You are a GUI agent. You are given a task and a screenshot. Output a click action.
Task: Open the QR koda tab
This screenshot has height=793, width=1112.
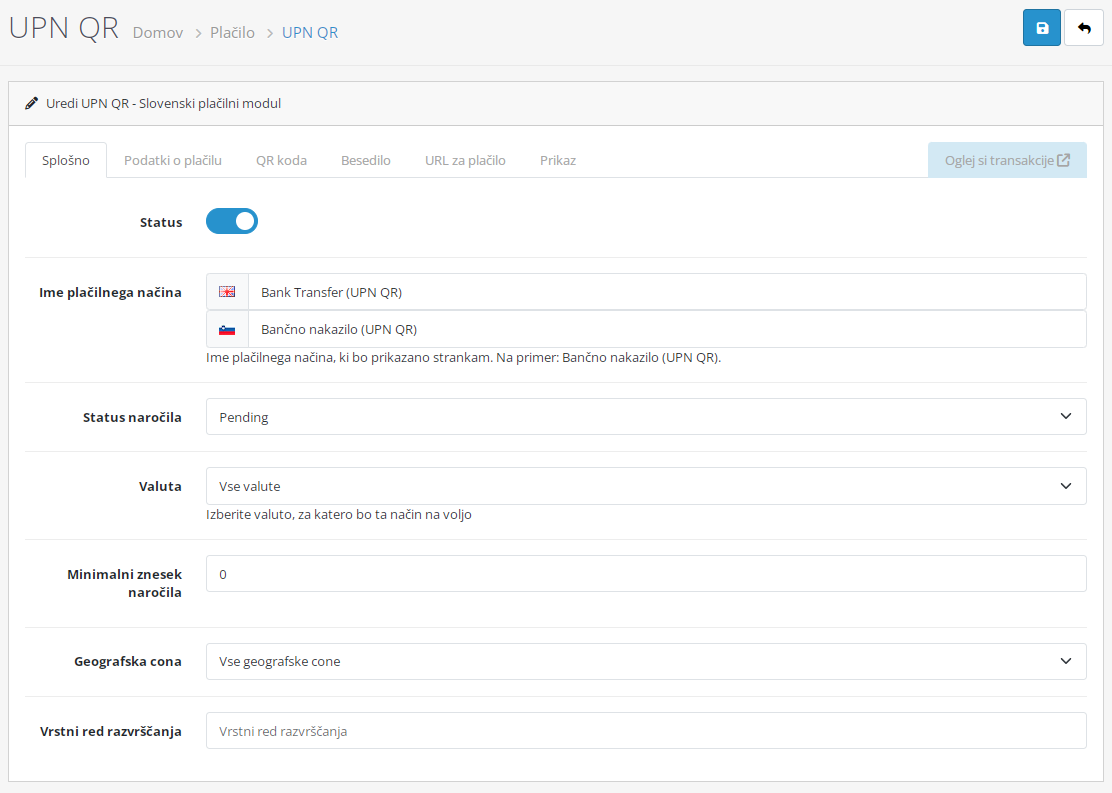pos(281,160)
